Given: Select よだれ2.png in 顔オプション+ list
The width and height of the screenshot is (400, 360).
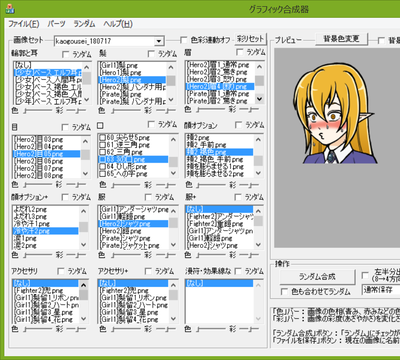Looking at the screenshot, I should (46, 209).
